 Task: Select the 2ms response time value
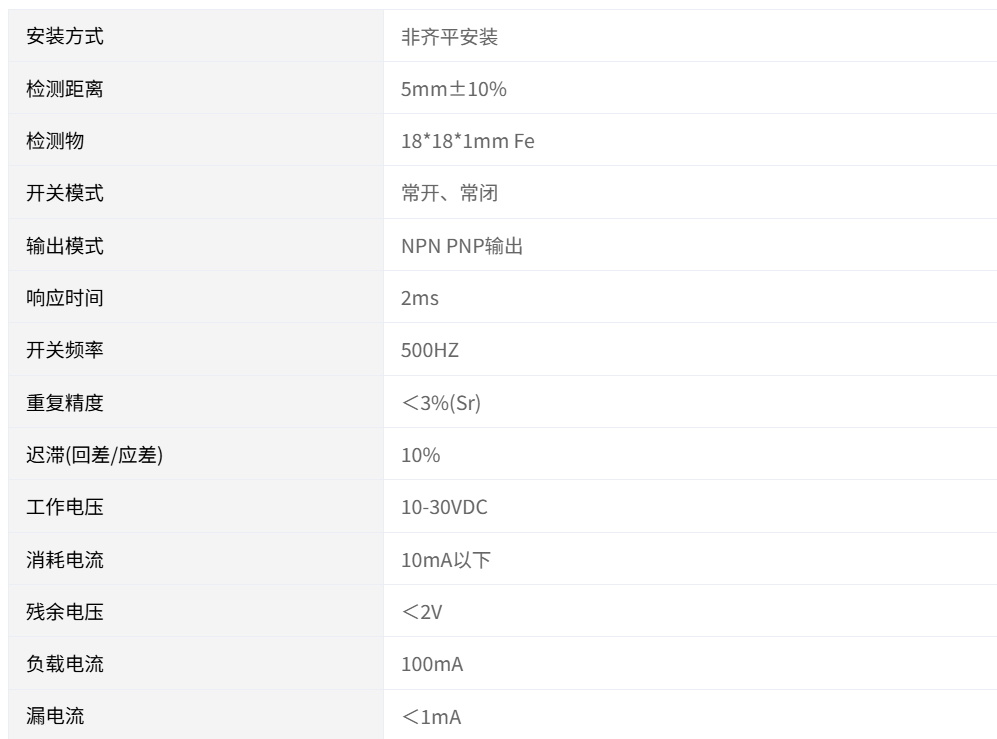420,298
